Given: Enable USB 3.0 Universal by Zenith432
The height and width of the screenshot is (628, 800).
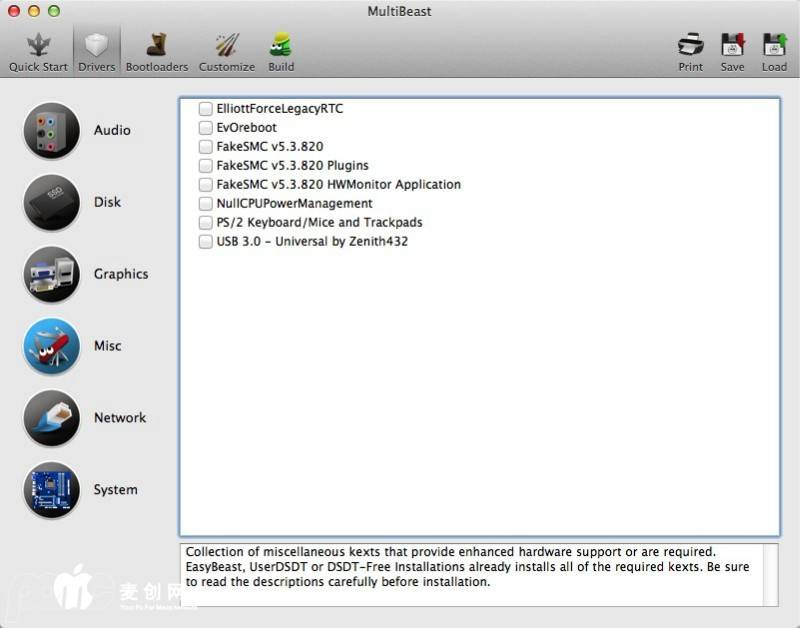Looking at the screenshot, I should (206, 241).
